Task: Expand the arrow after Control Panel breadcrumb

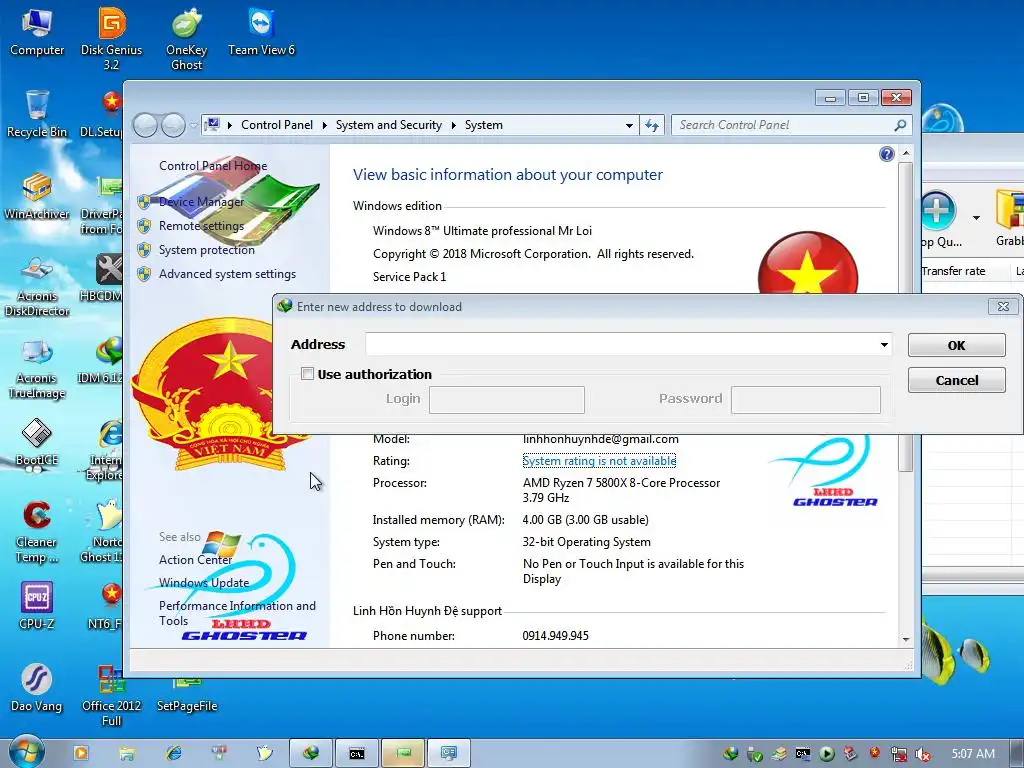Action: click(325, 125)
